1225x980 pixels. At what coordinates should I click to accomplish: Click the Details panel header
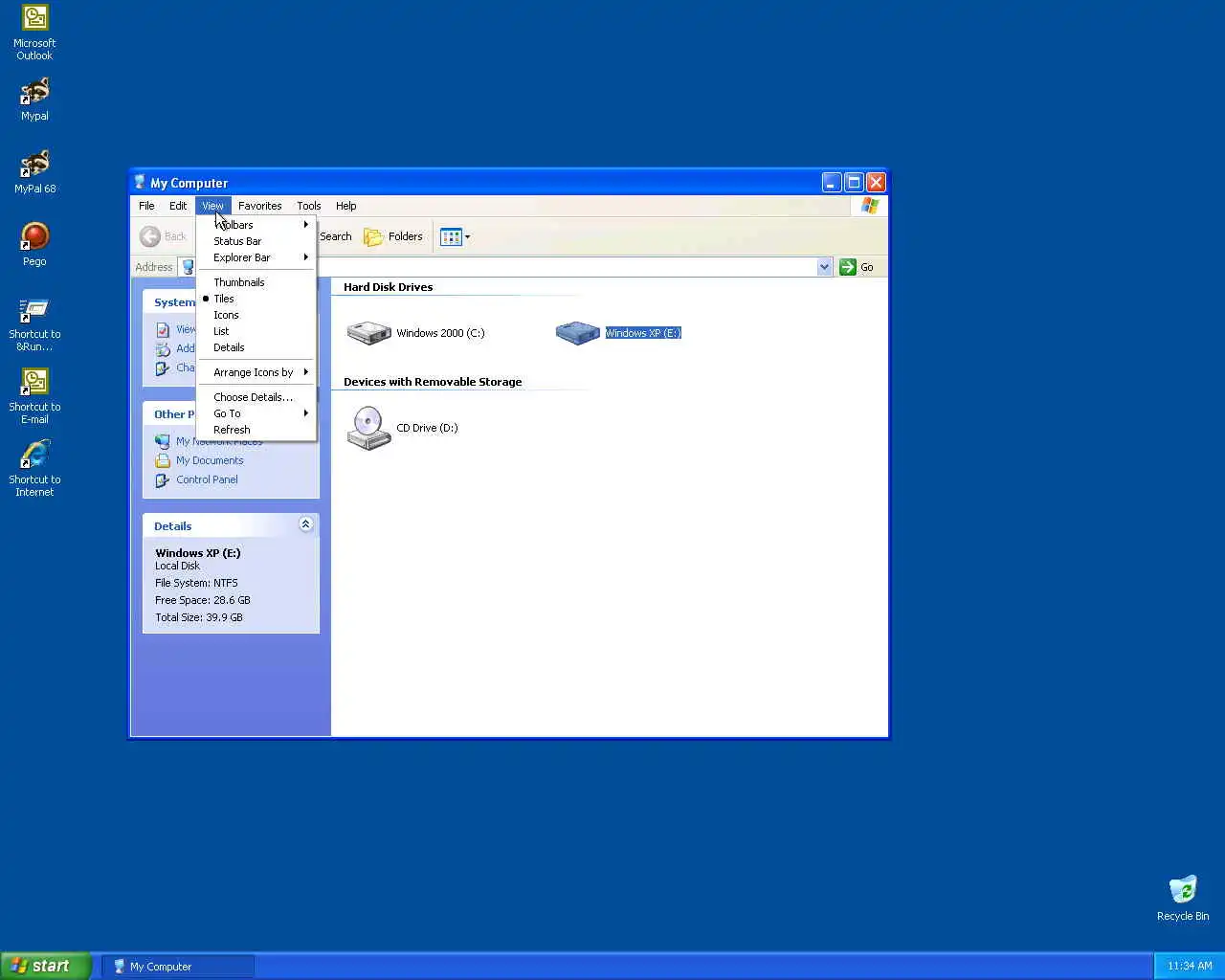[231, 525]
